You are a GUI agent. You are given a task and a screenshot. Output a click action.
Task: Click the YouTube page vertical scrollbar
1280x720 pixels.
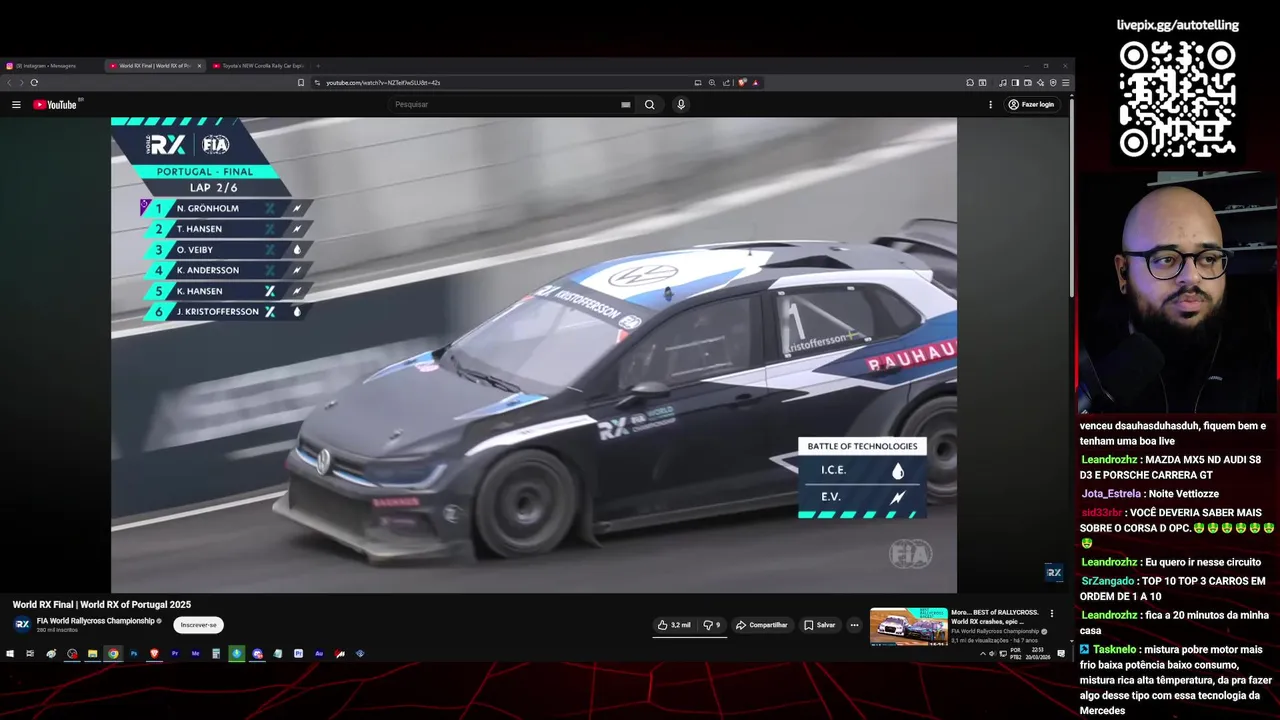[1071, 200]
